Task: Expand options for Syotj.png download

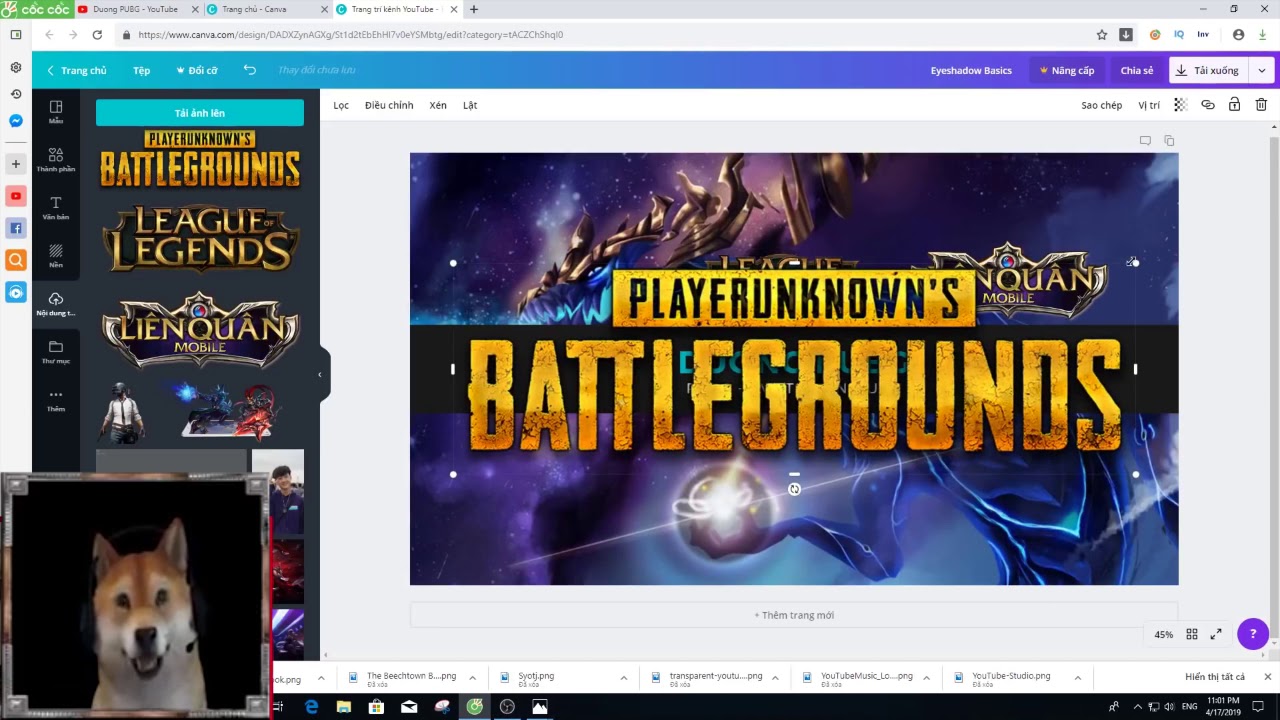Action: pyautogui.click(x=623, y=678)
